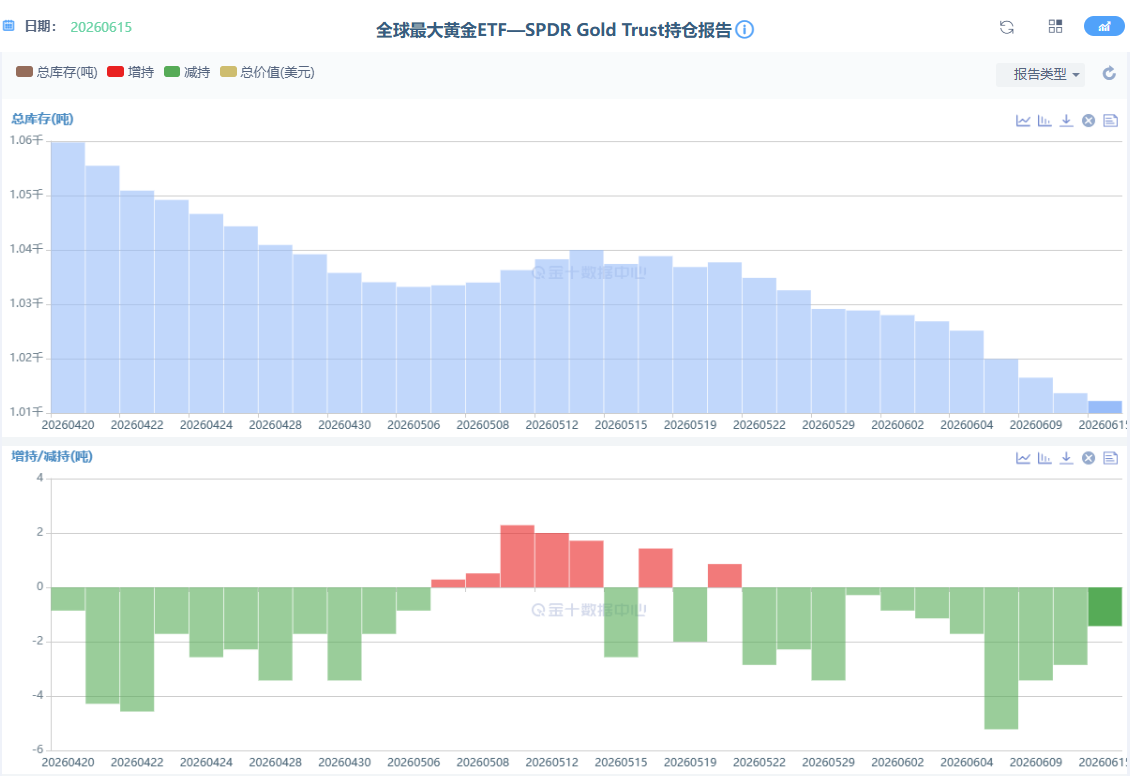Open the calendar icon beside 日期
The image size is (1130, 776).
click(9, 26)
